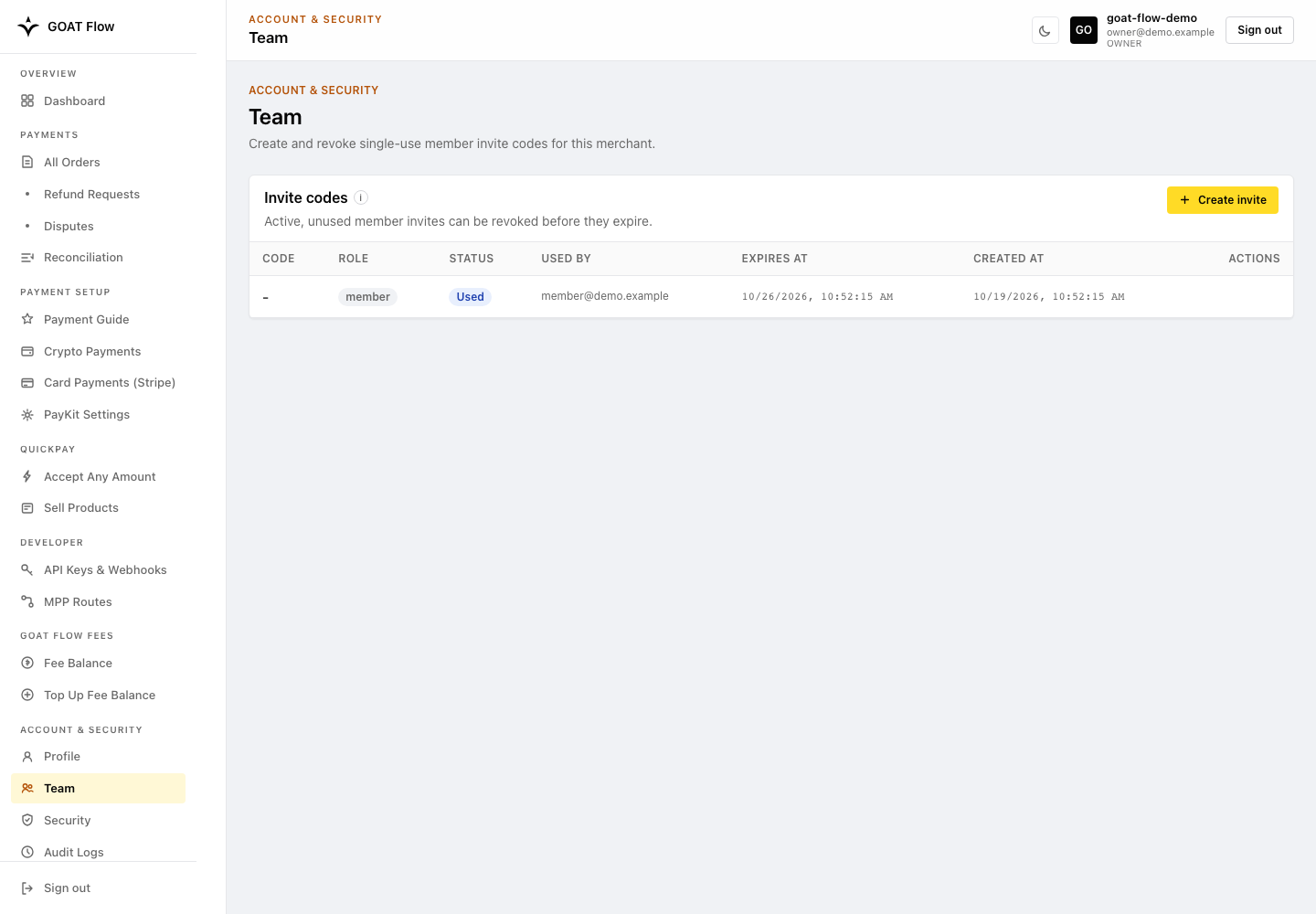Go to Disputes in the sidebar
The width and height of the screenshot is (1316, 914).
click(98, 226)
